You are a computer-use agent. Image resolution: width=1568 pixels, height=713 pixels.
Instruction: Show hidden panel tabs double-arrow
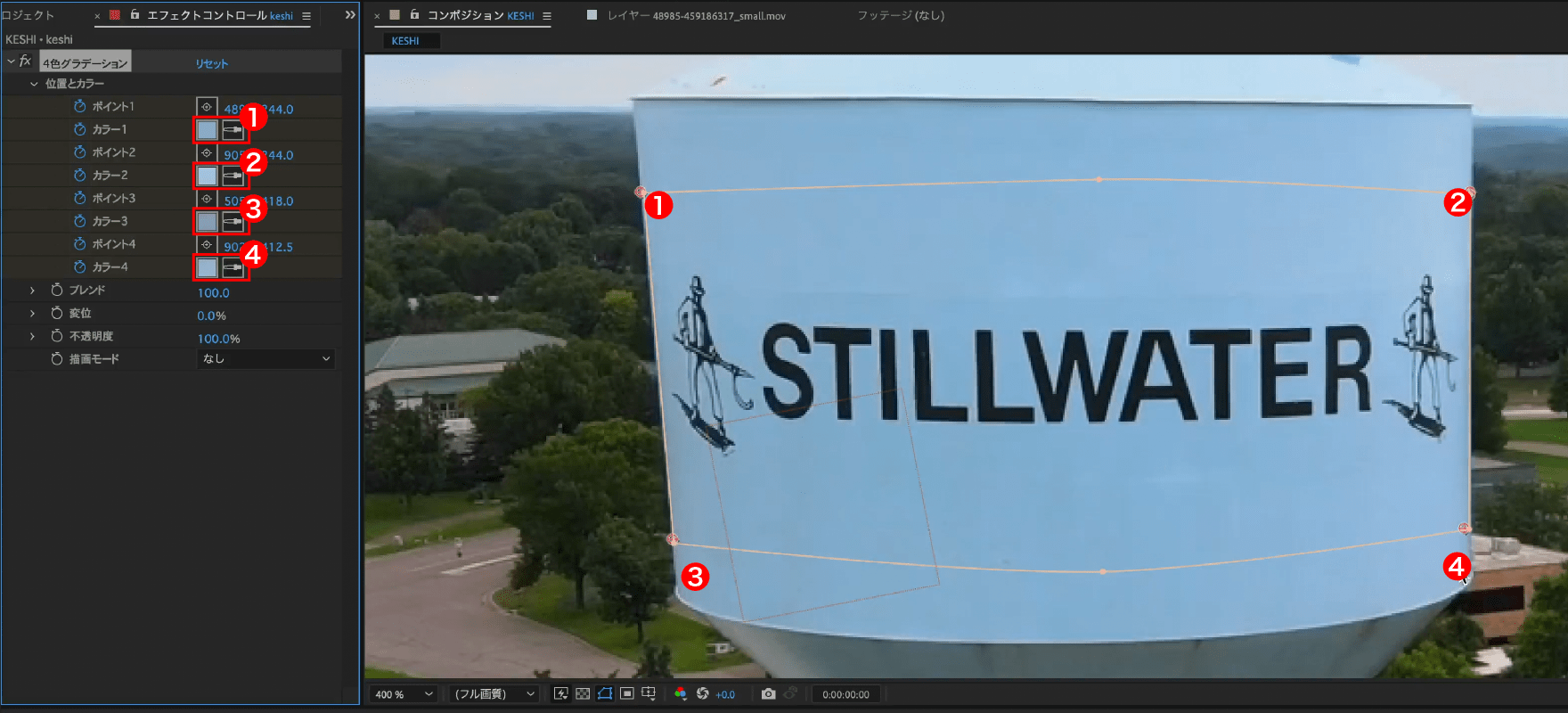coord(350,15)
